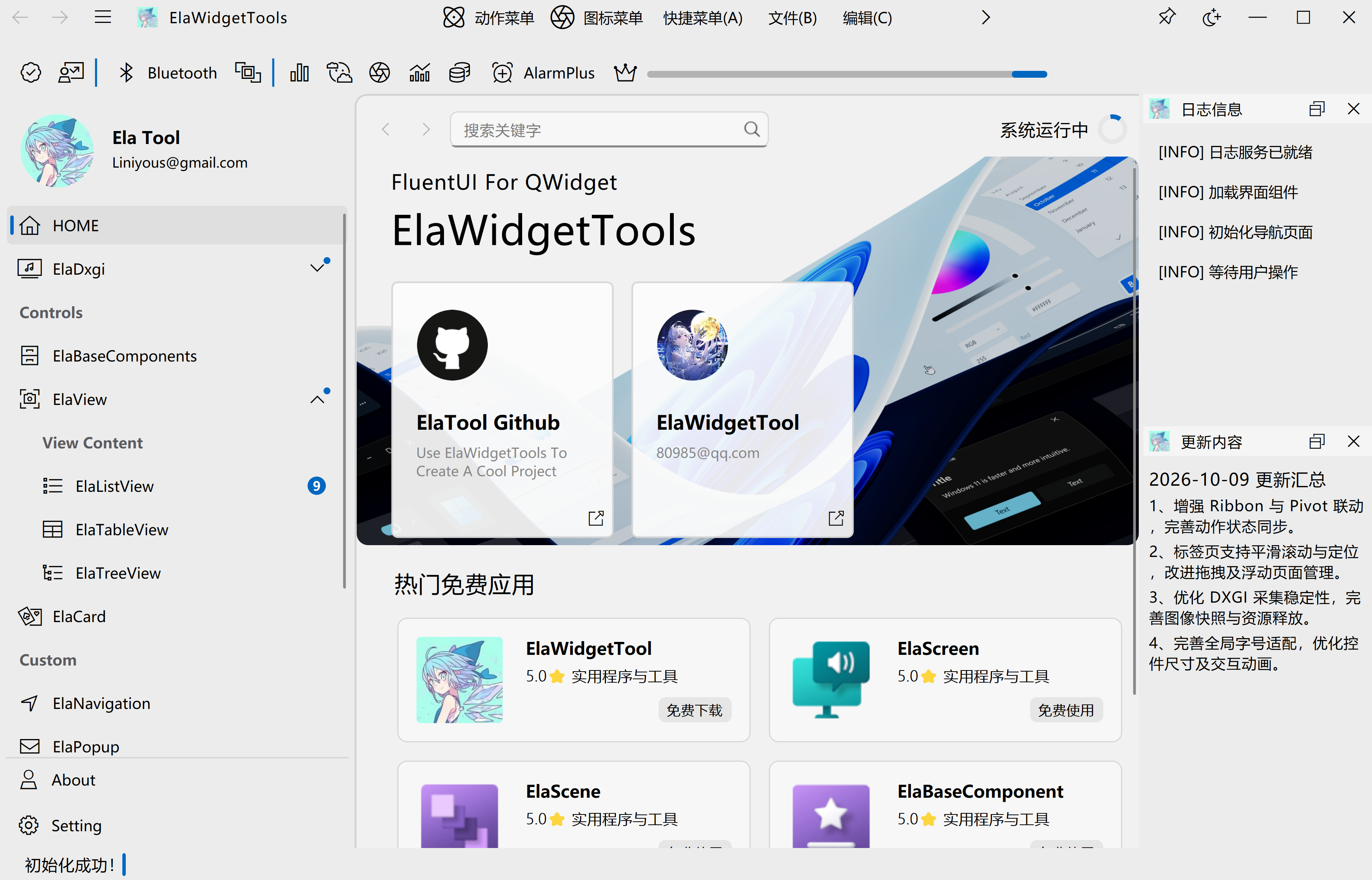Click the checkmark badge toolbar icon
Image resolution: width=1372 pixels, height=880 pixels.
pyautogui.click(x=31, y=73)
